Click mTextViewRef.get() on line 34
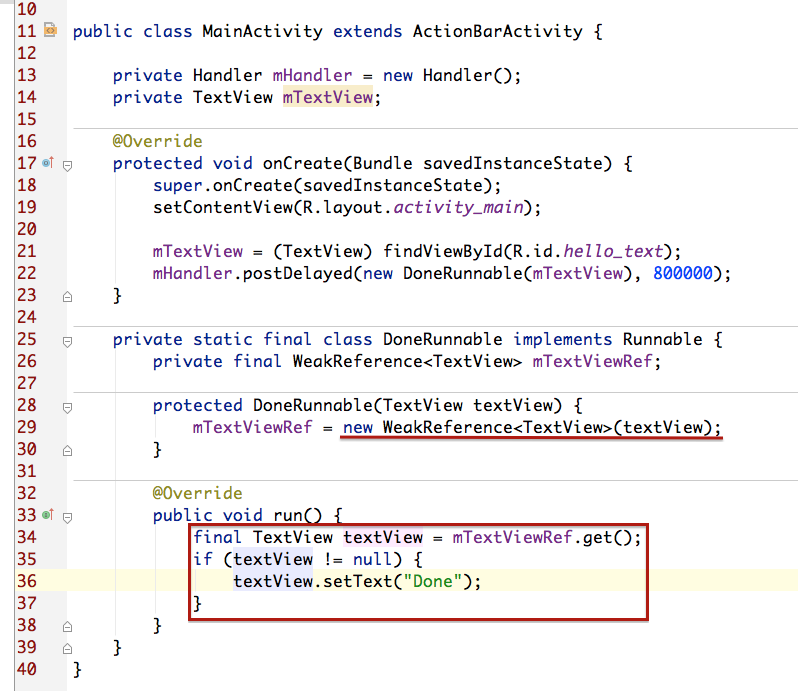Screen dimensions: 798x691 coord(542,537)
